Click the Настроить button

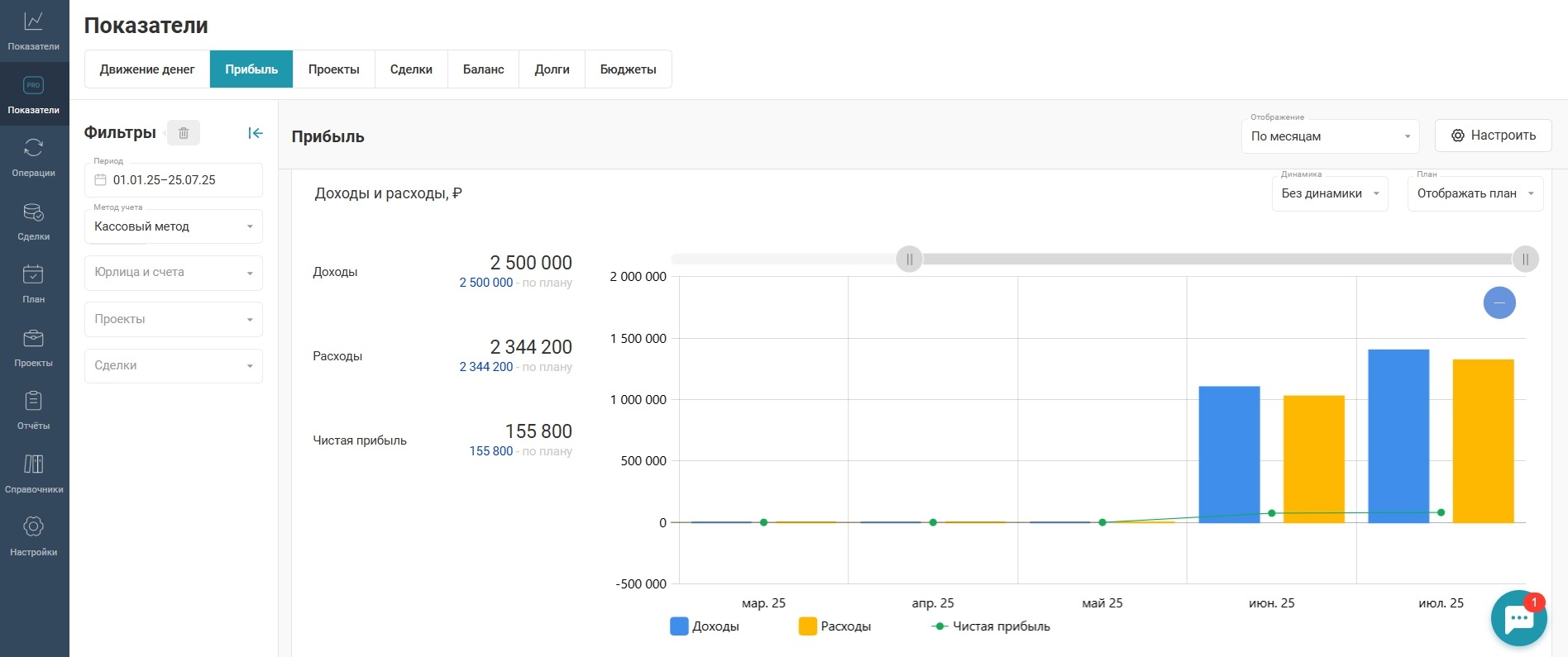pos(1493,136)
